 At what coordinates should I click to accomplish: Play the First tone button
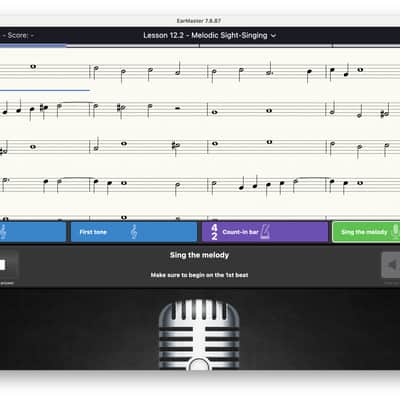[x=134, y=232]
